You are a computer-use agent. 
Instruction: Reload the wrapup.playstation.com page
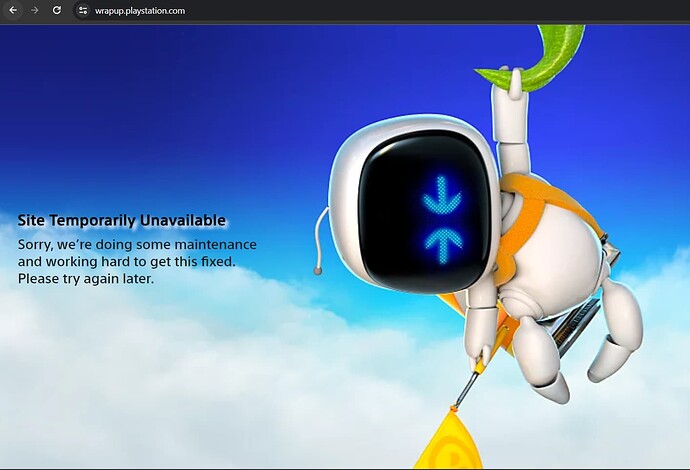[x=57, y=10]
